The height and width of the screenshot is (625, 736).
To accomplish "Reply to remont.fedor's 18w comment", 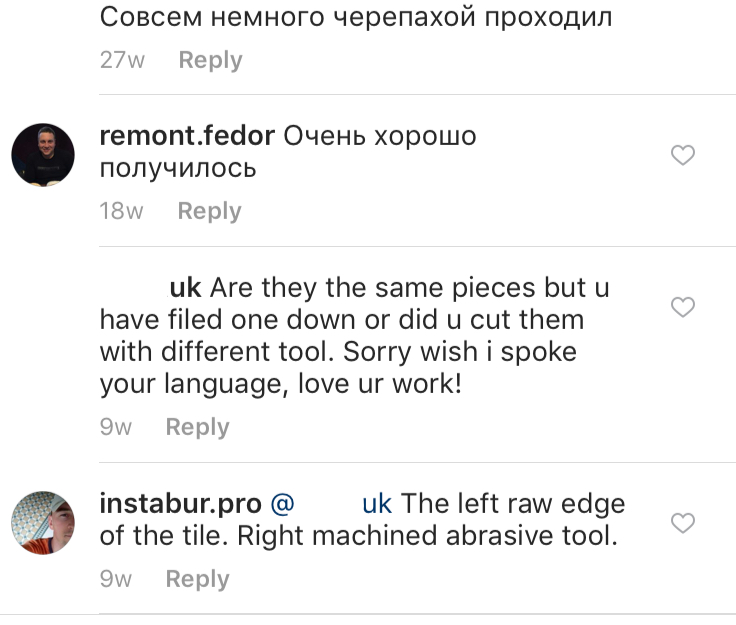I will pyautogui.click(x=209, y=211).
